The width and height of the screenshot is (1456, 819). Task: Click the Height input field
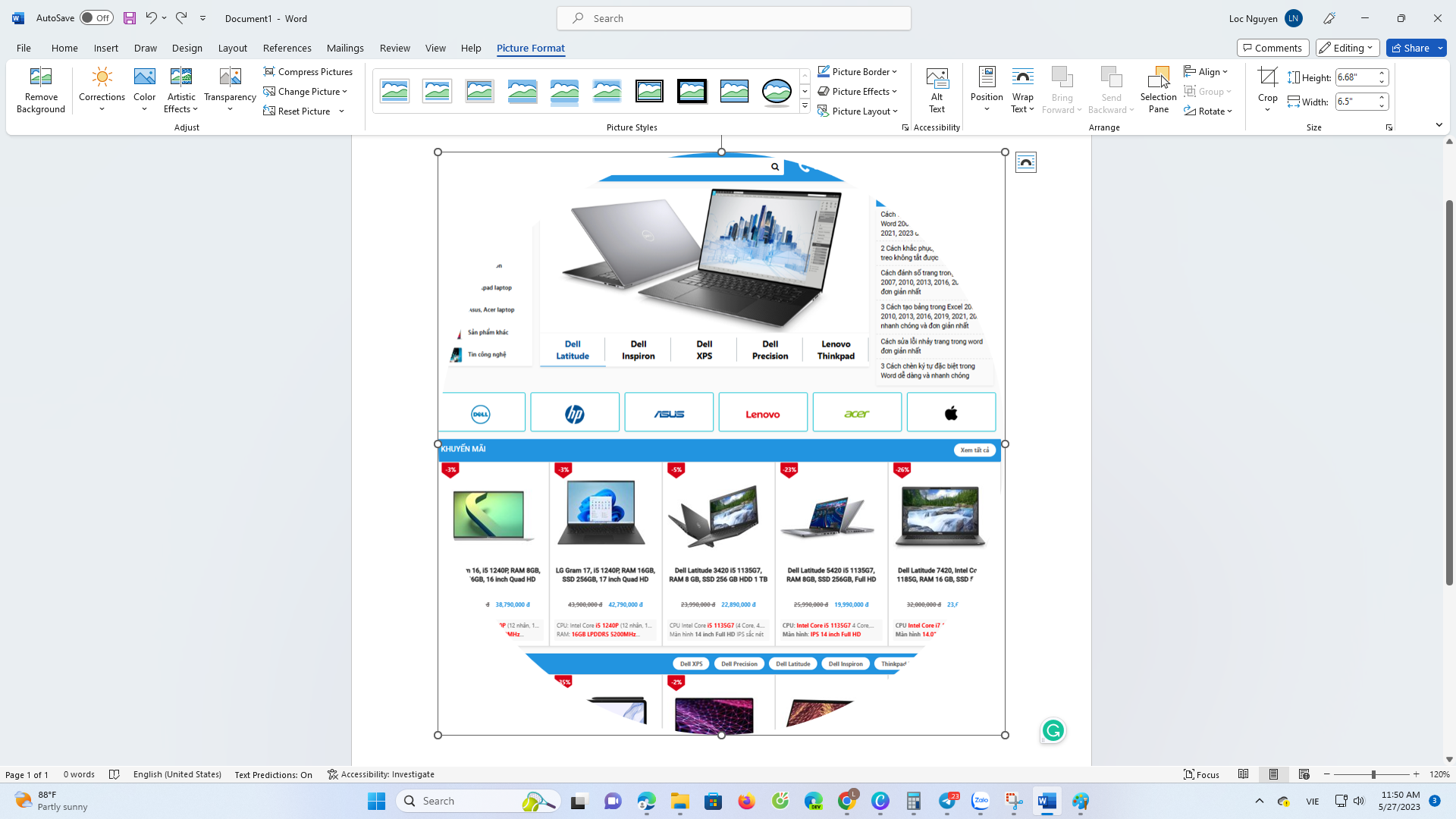(1354, 77)
